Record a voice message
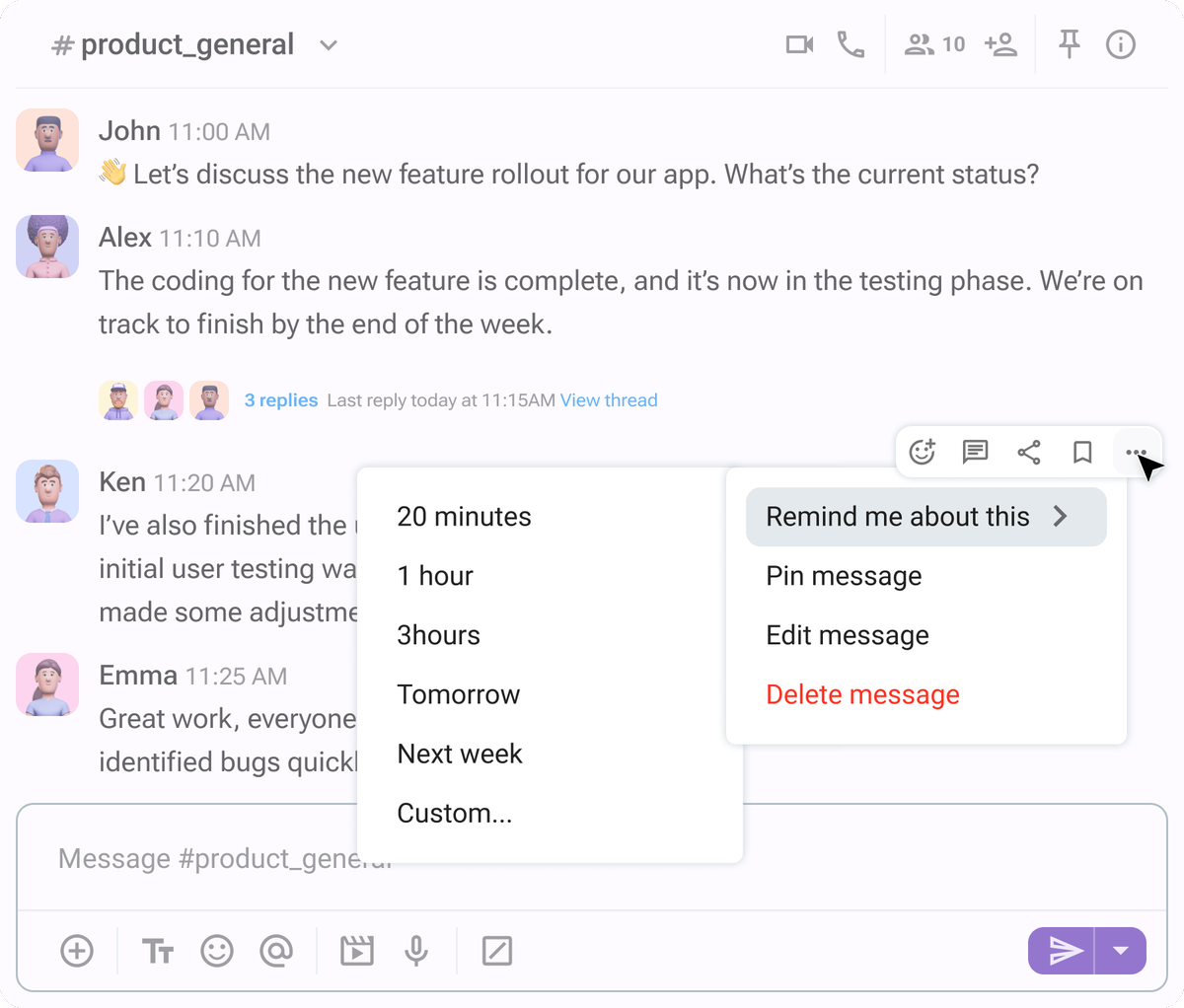This screenshot has width=1184, height=1008. (x=415, y=951)
